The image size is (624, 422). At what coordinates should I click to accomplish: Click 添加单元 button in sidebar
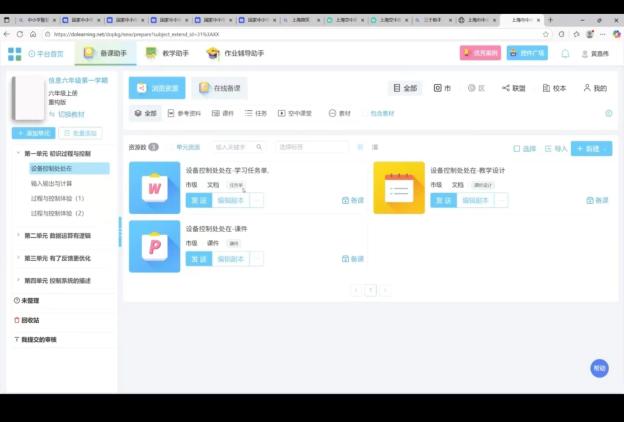click(x=34, y=133)
